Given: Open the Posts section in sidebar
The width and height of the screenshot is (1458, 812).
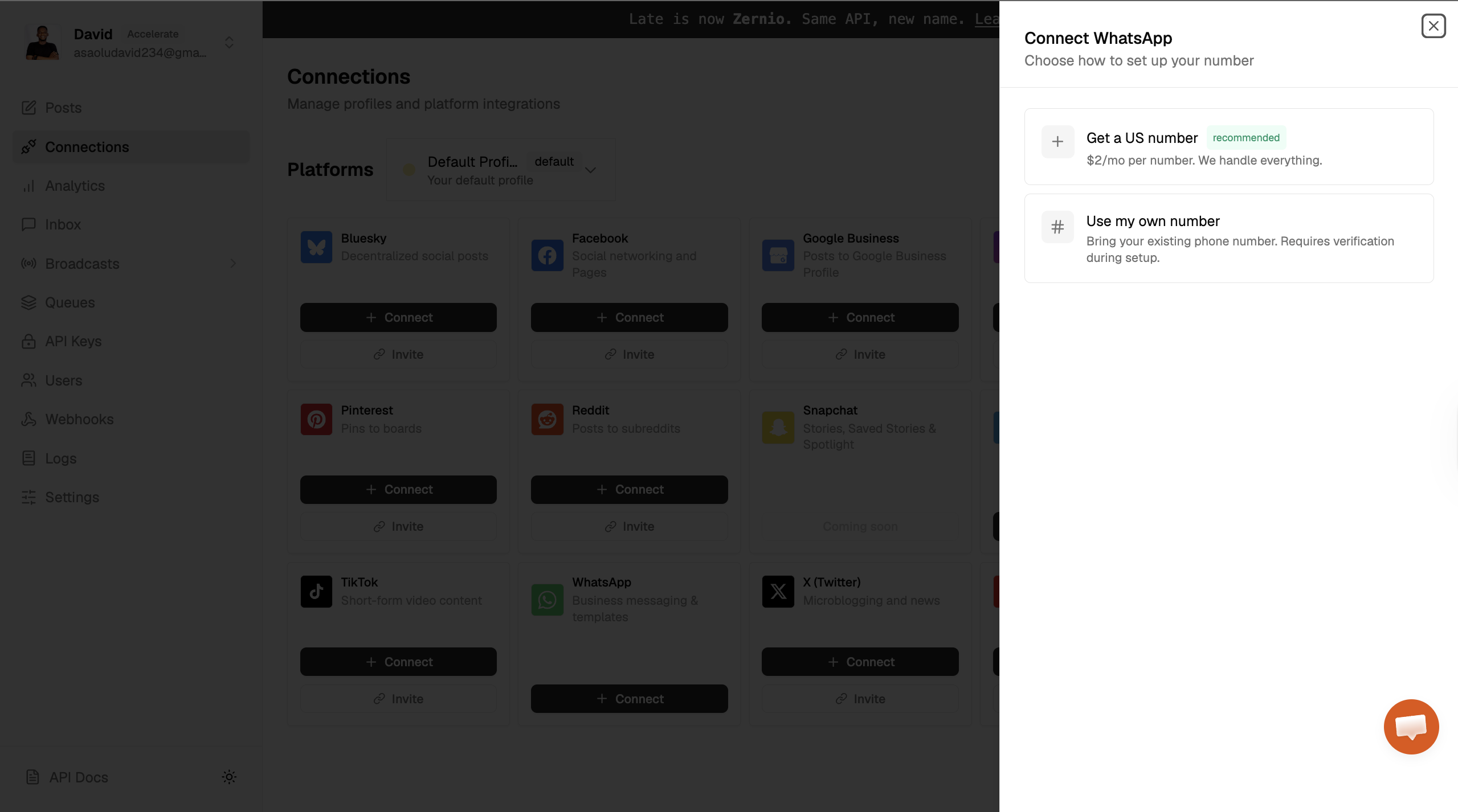Looking at the screenshot, I should tap(63, 108).
